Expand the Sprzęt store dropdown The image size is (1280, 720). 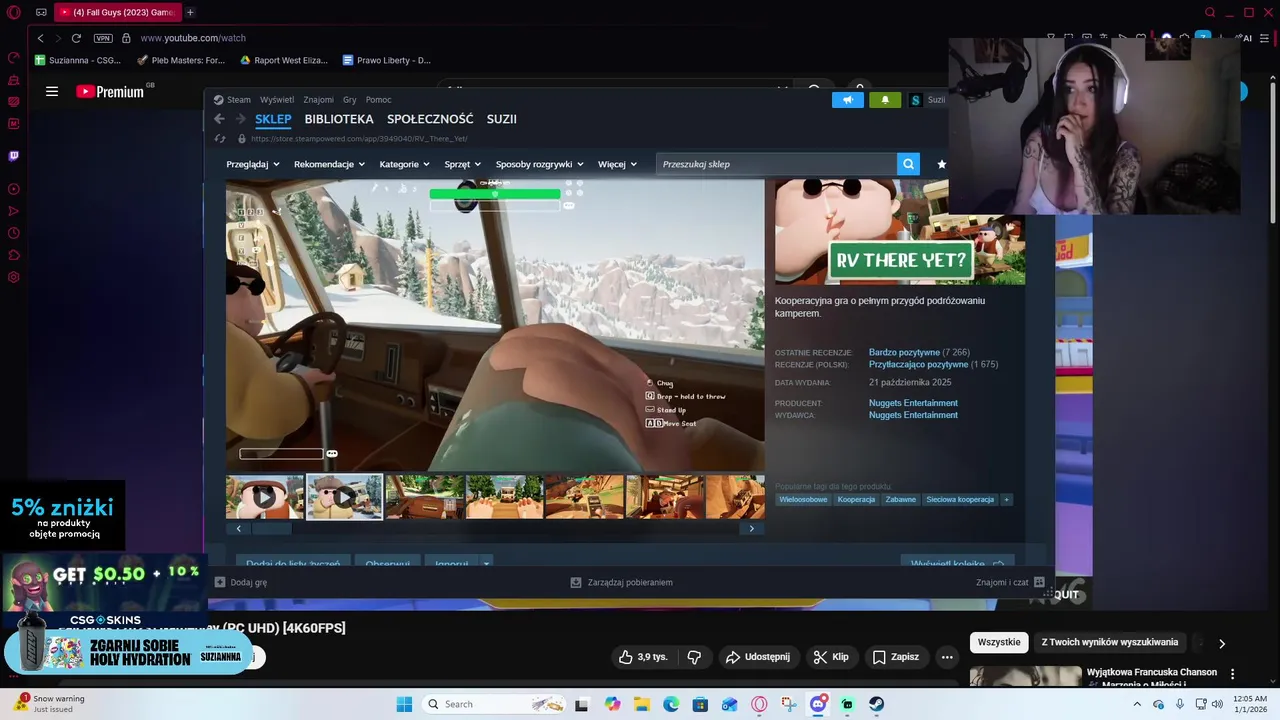[462, 164]
